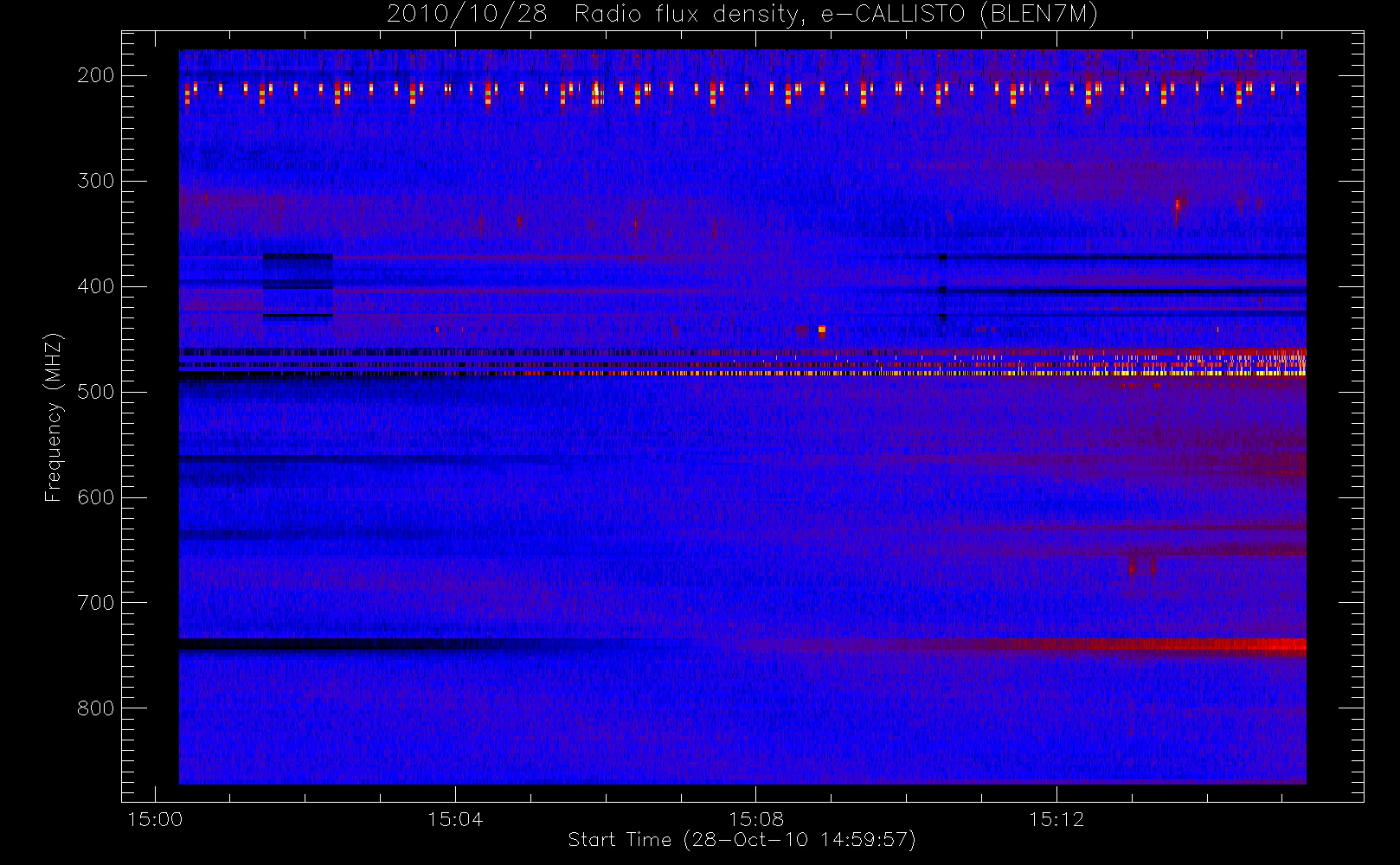The height and width of the screenshot is (865, 1400).
Task: Click the 500 frequency tick label
Action: (96, 392)
